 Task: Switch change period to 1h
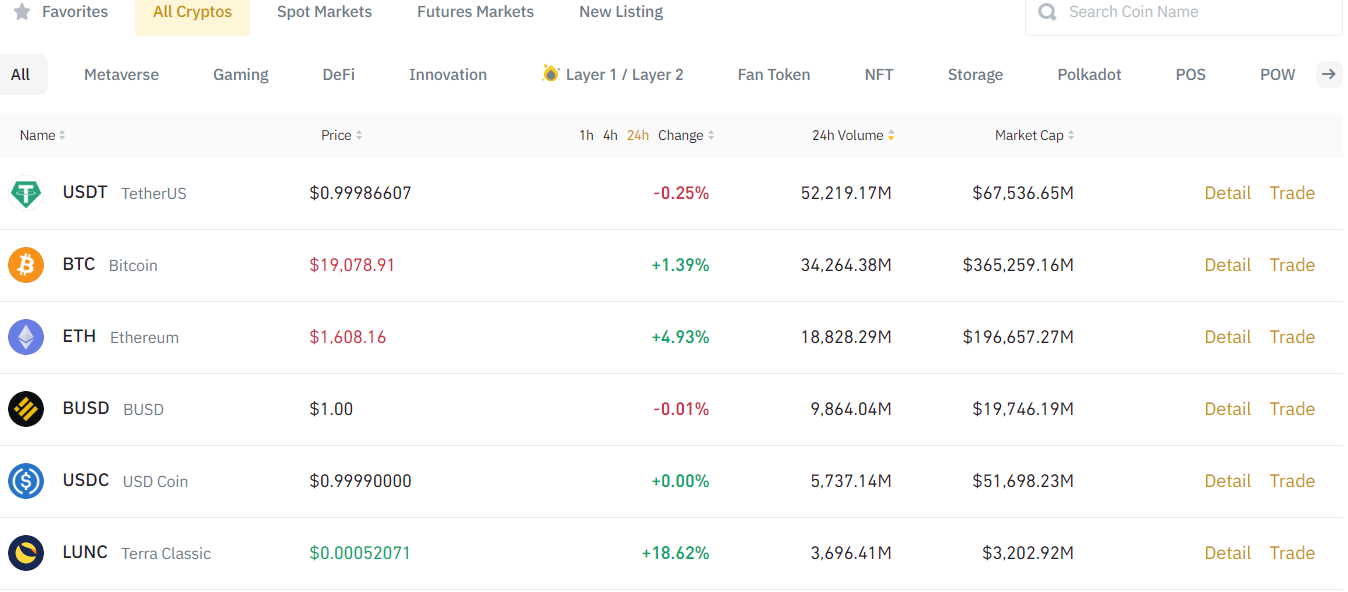(586, 136)
